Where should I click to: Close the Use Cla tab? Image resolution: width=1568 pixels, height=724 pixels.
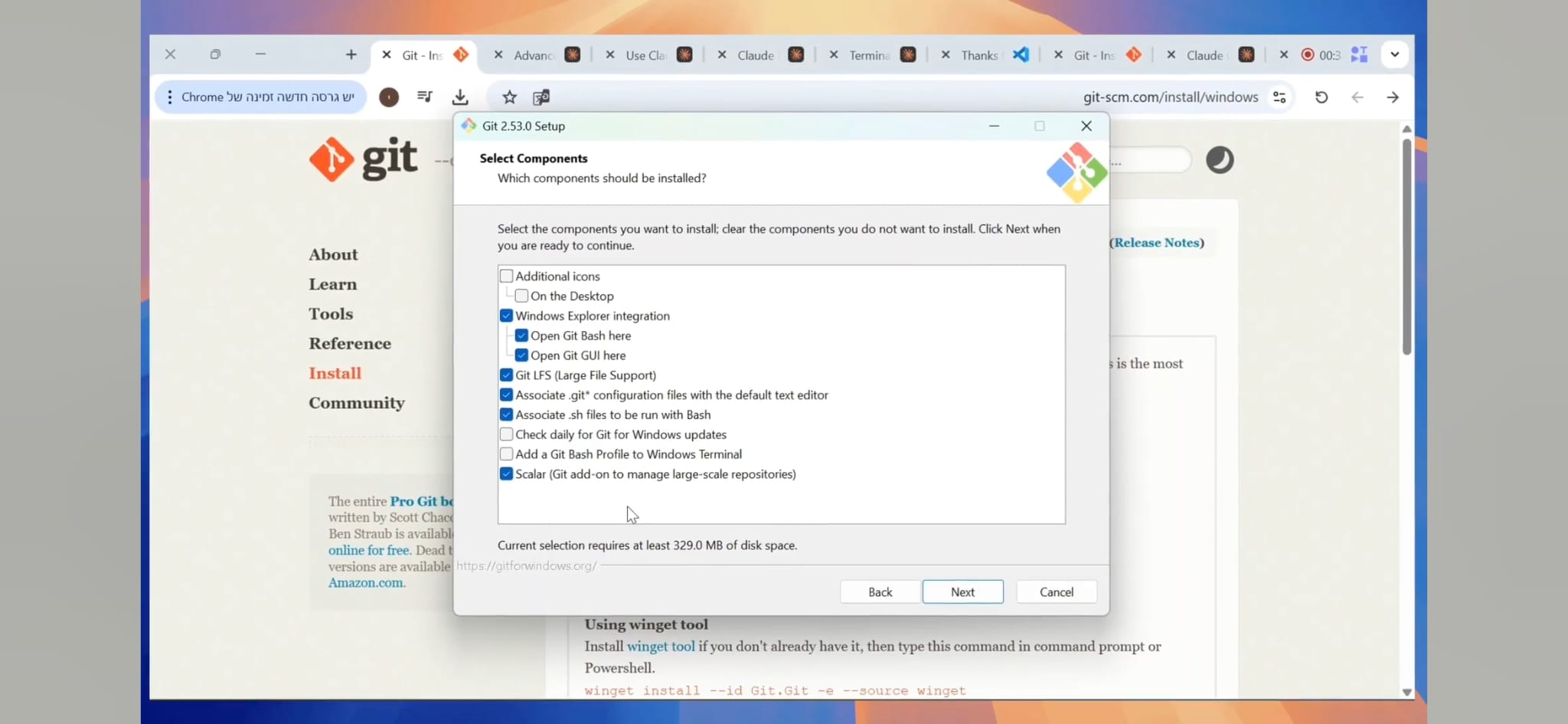610,55
